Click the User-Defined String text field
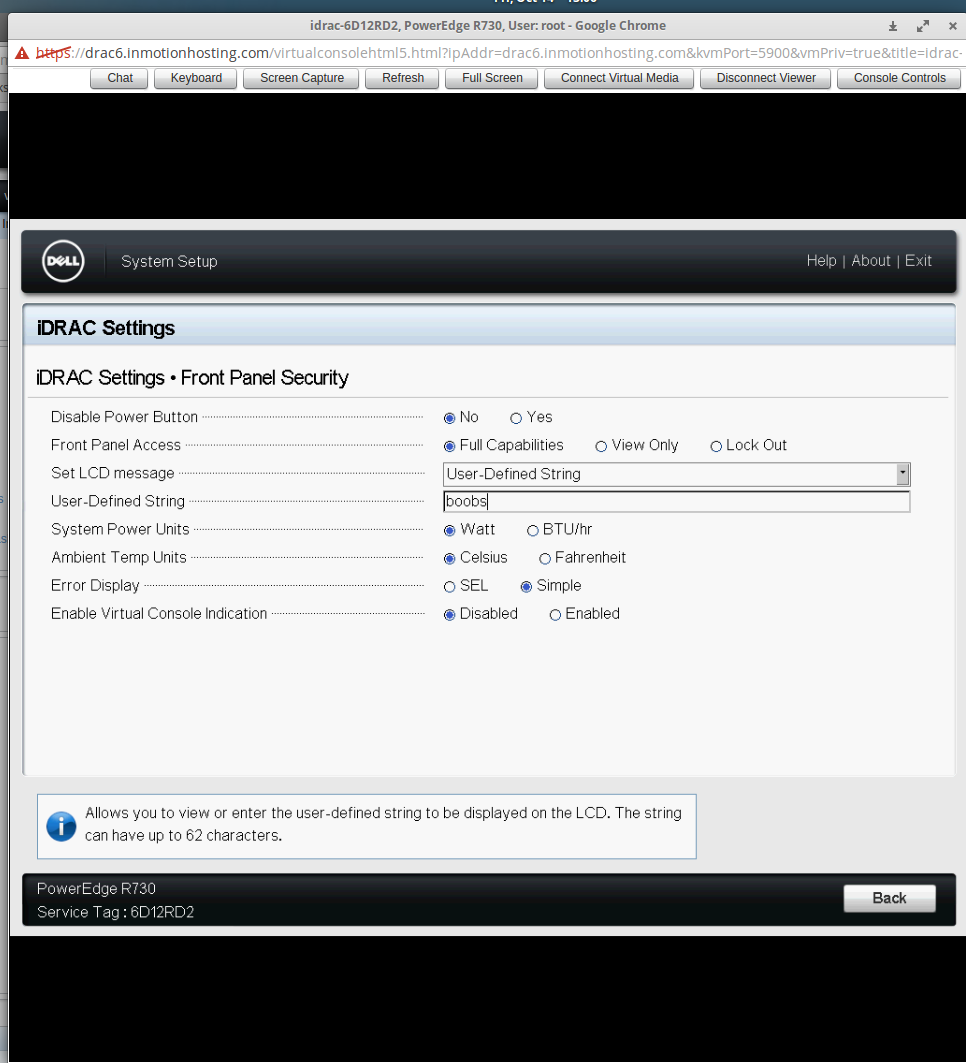 click(676, 502)
